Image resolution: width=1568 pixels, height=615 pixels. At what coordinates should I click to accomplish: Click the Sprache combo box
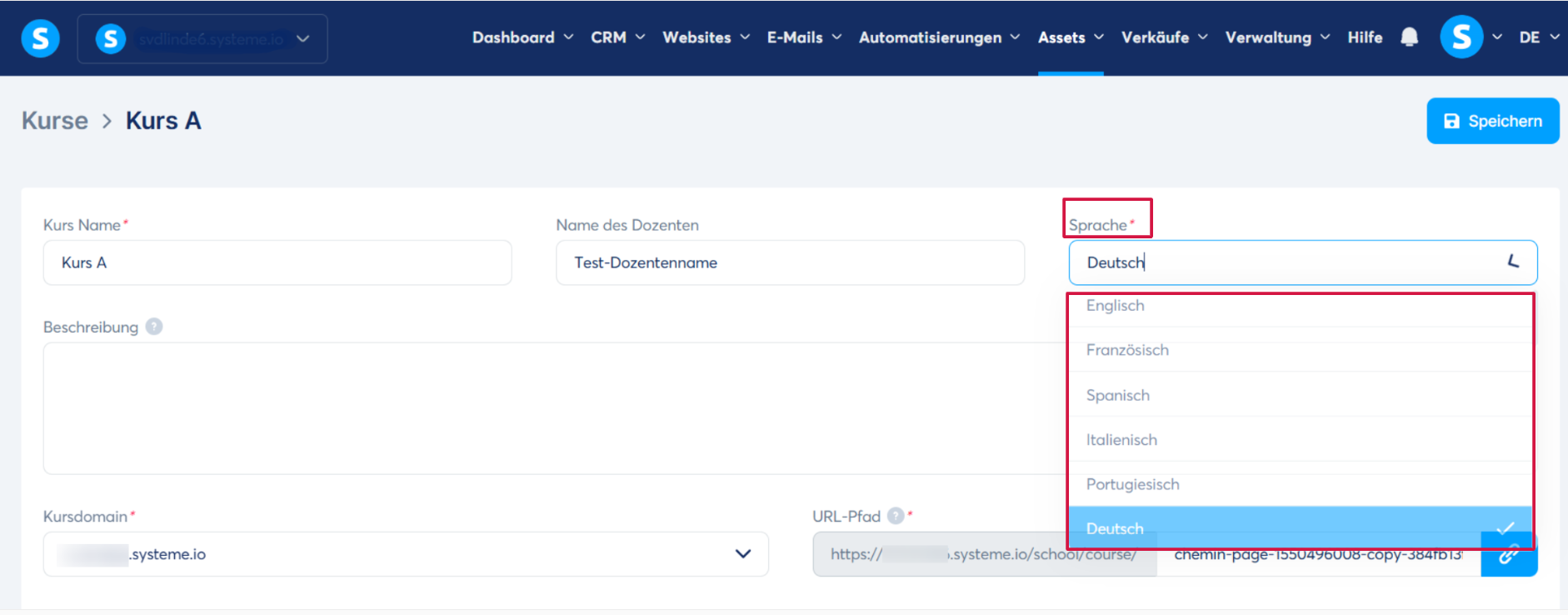coord(1303,262)
